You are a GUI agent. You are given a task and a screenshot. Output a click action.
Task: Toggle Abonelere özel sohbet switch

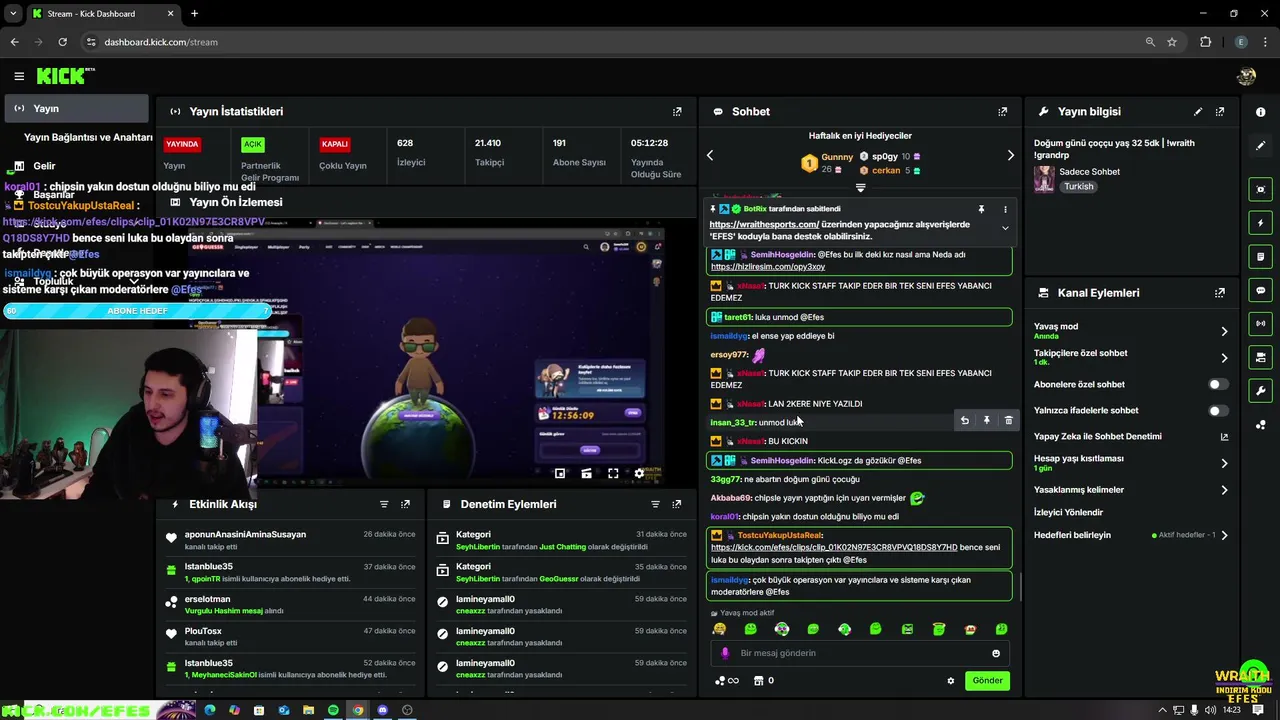[1217, 384]
